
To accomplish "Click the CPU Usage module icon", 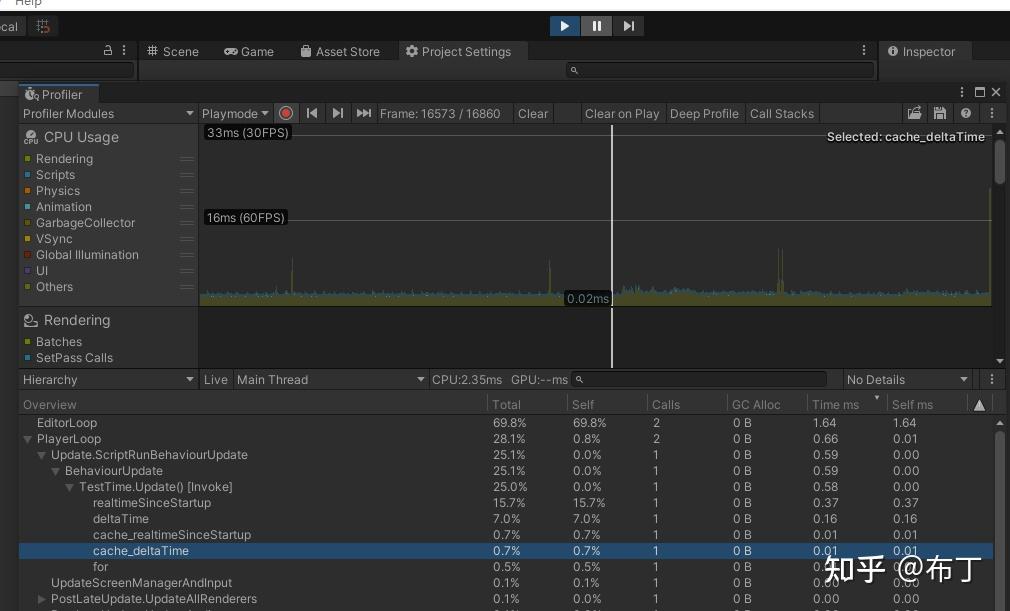I will pyautogui.click(x=31, y=137).
